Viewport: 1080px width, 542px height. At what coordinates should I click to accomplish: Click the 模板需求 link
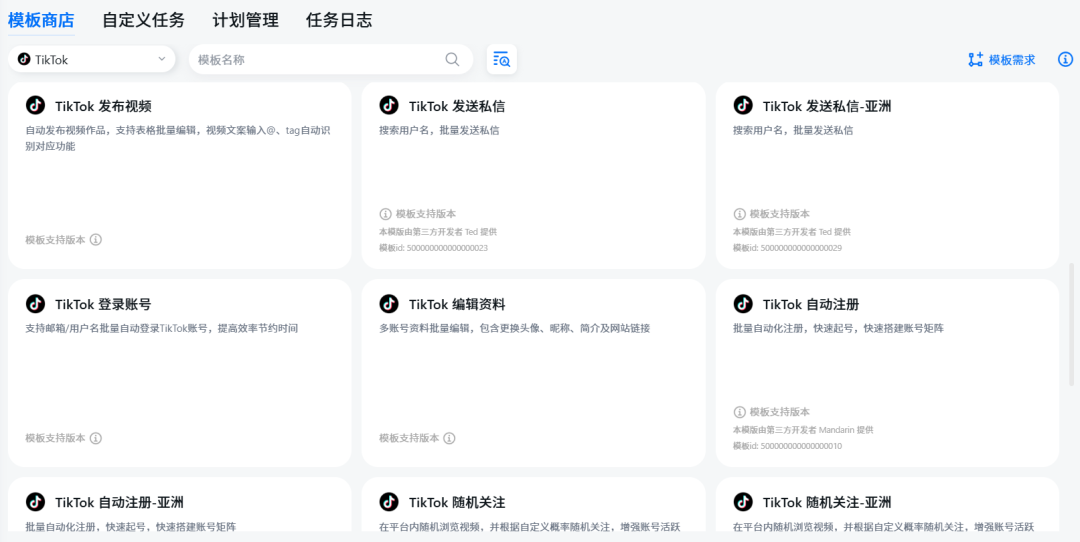1012,60
